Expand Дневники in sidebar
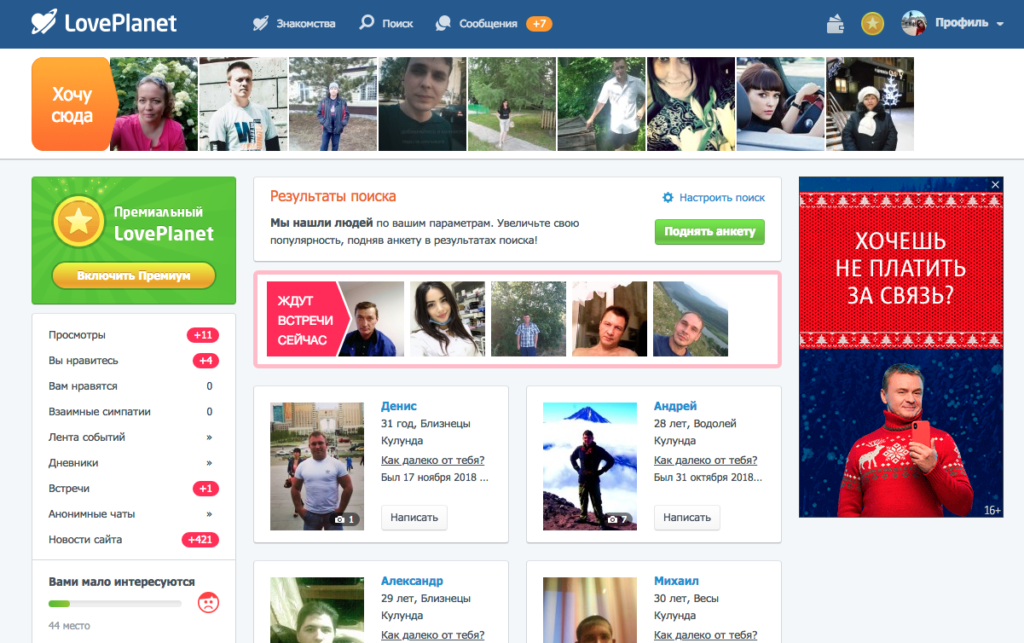This screenshot has width=1024, height=643. point(209,463)
